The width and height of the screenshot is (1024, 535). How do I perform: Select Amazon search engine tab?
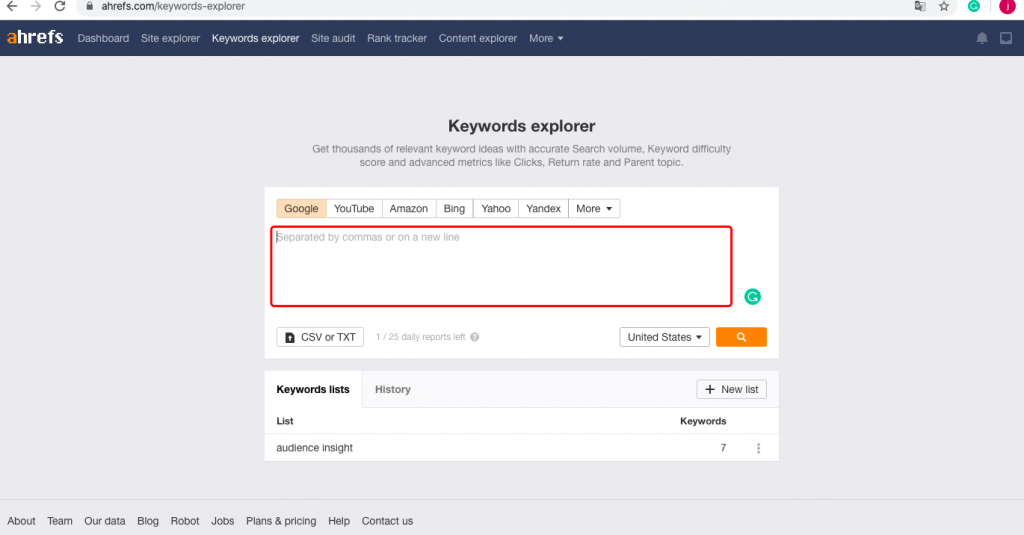[x=409, y=208]
